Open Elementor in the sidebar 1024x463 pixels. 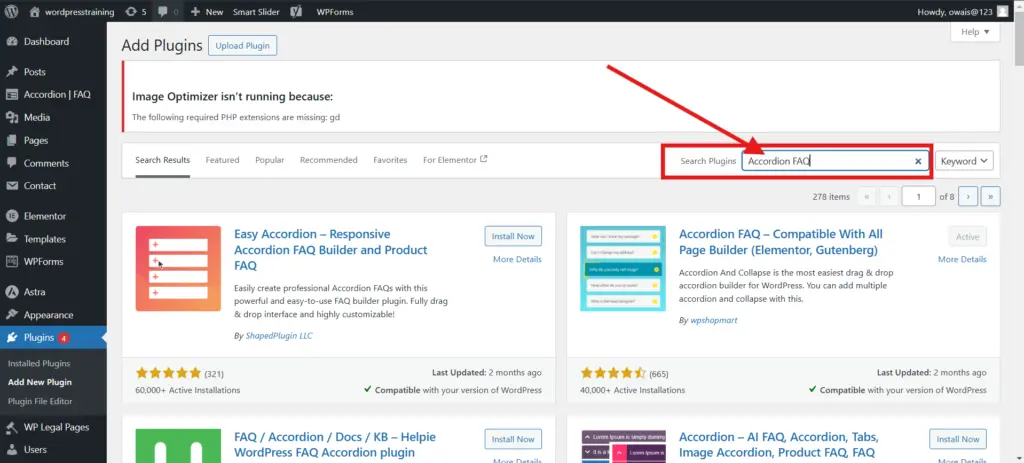click(x=45, y=216)
